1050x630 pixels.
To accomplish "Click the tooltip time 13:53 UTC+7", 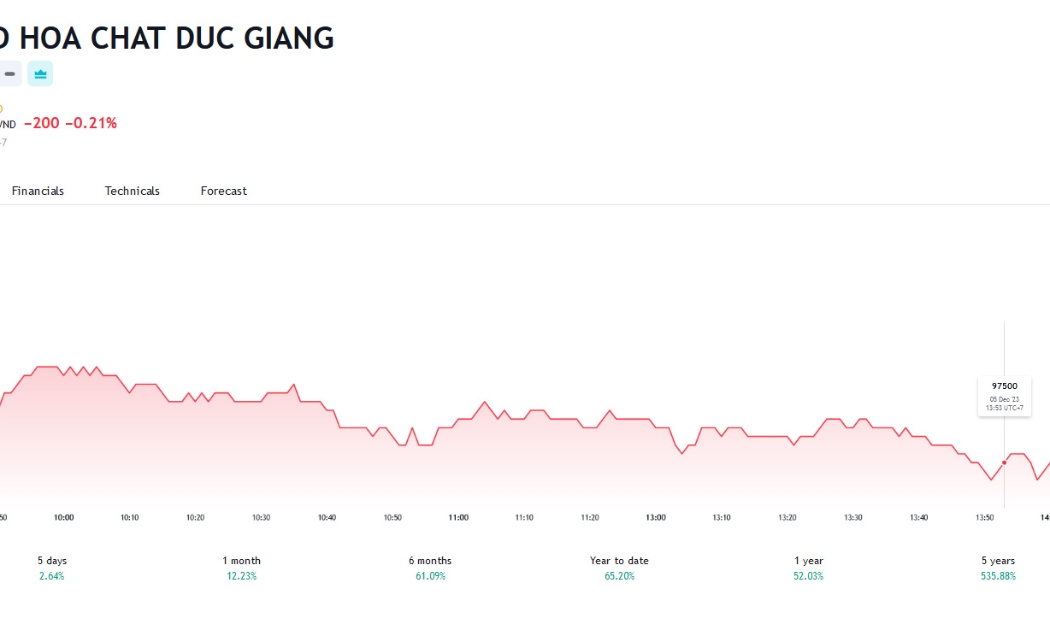I will pyautogui.click(x=1004, y=408).
